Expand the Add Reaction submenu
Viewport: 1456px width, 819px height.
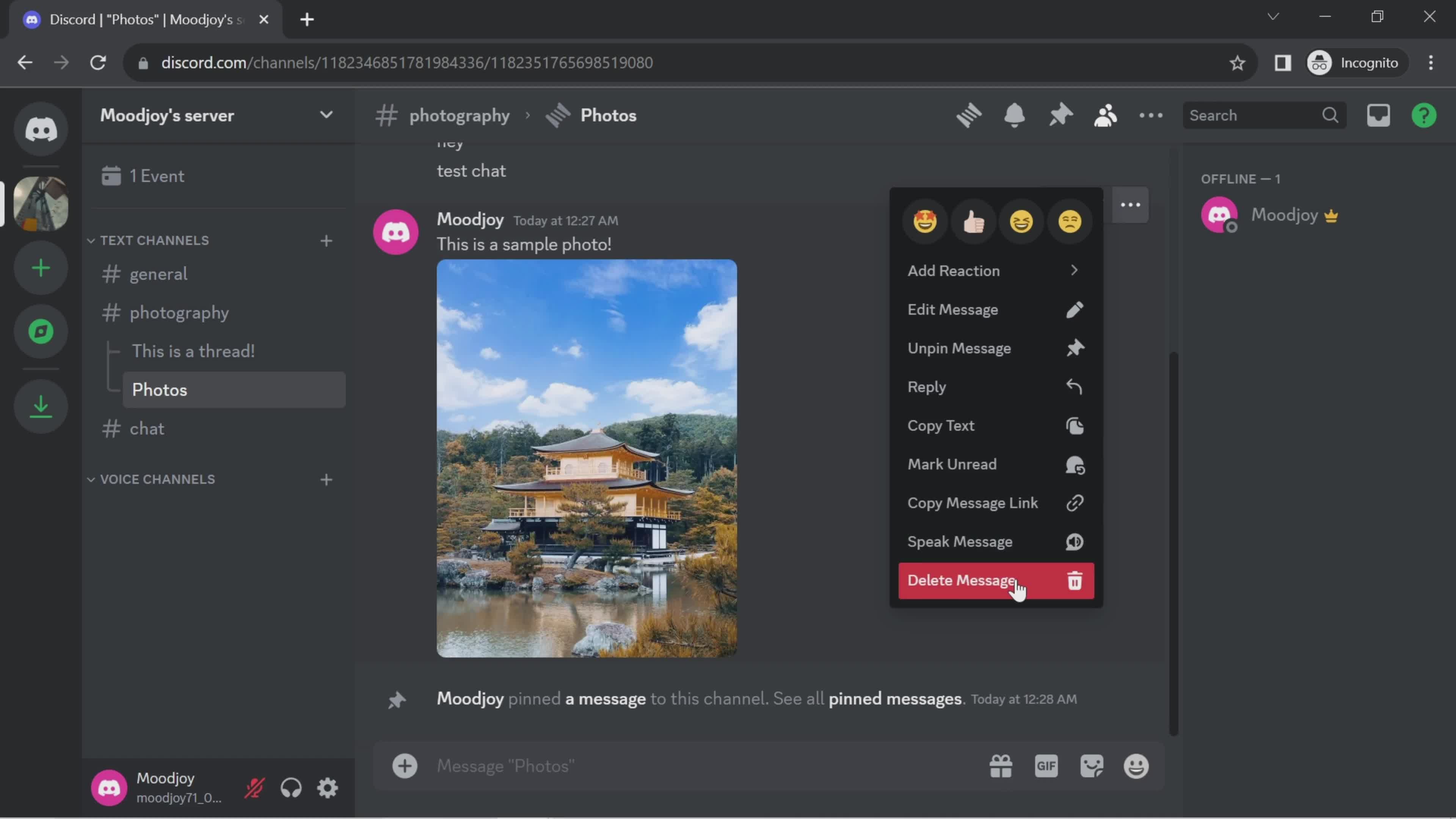pyautogui.click(x=996, y=271)
